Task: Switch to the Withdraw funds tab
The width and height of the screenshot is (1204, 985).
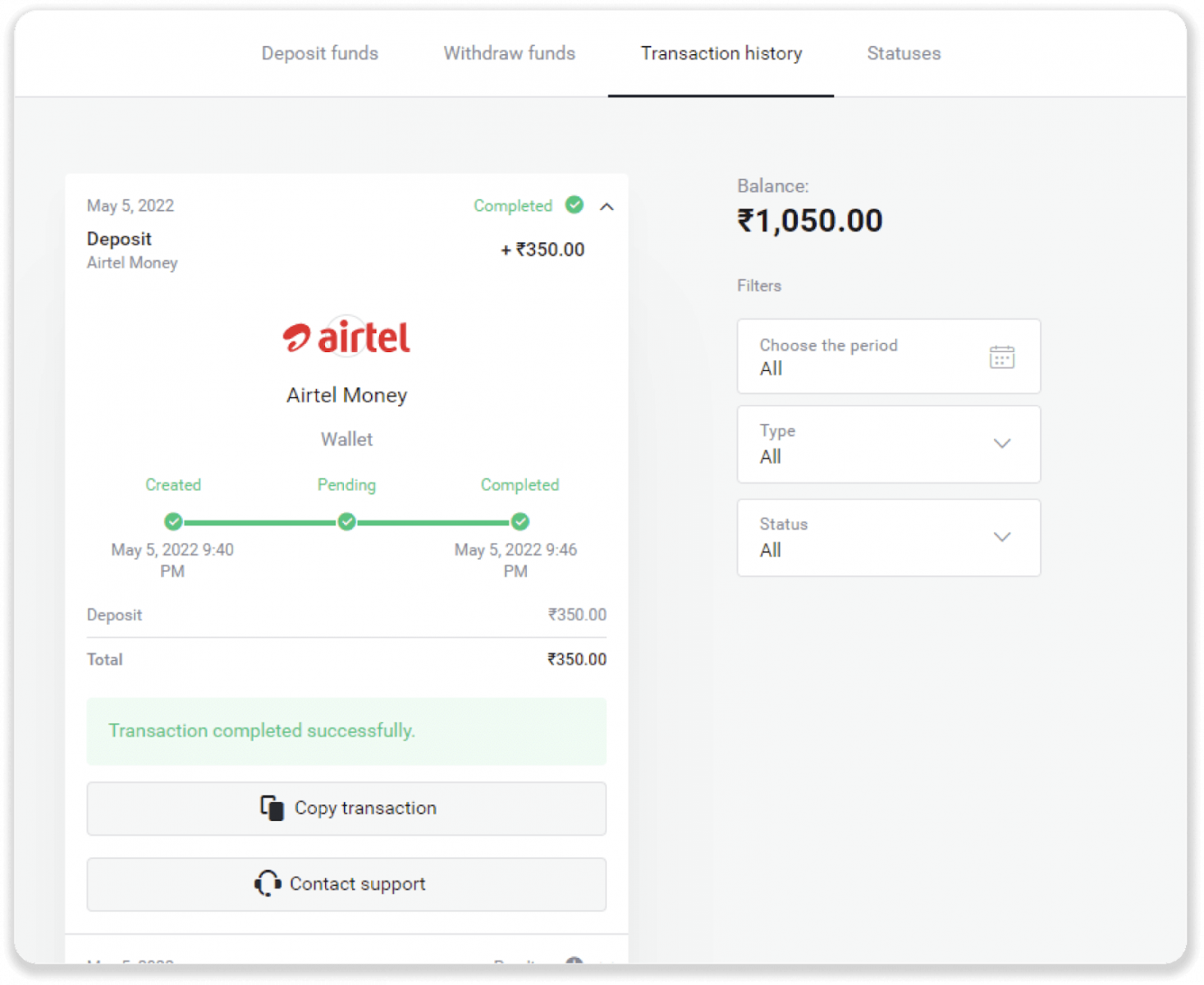Action: [x=510, y=53]
